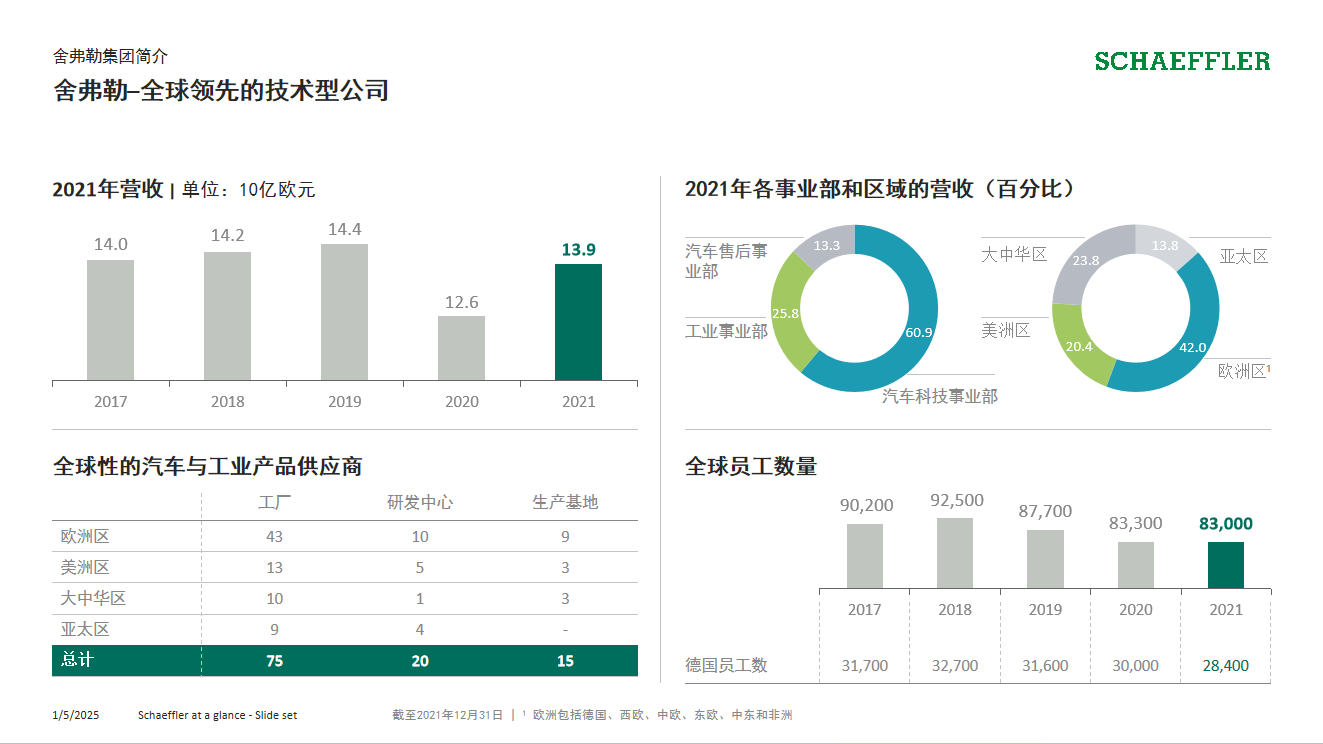Screen dimensions: 1323x744
Task: Select the 13.8 light gray donut segment
Action: pyautogui.click(x=1166, y=244)
